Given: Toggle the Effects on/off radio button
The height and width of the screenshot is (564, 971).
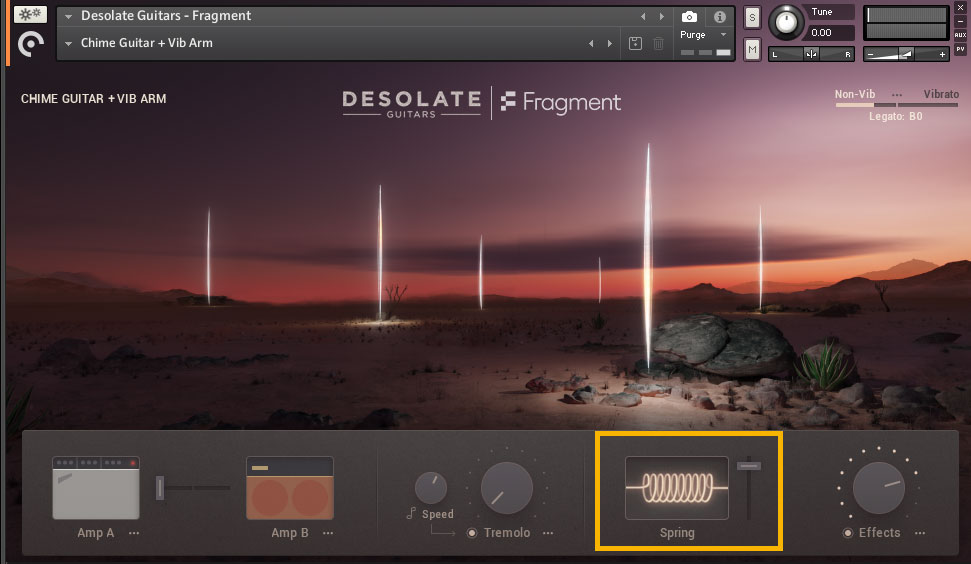Looking at the screenshot, I should [848, 533].
